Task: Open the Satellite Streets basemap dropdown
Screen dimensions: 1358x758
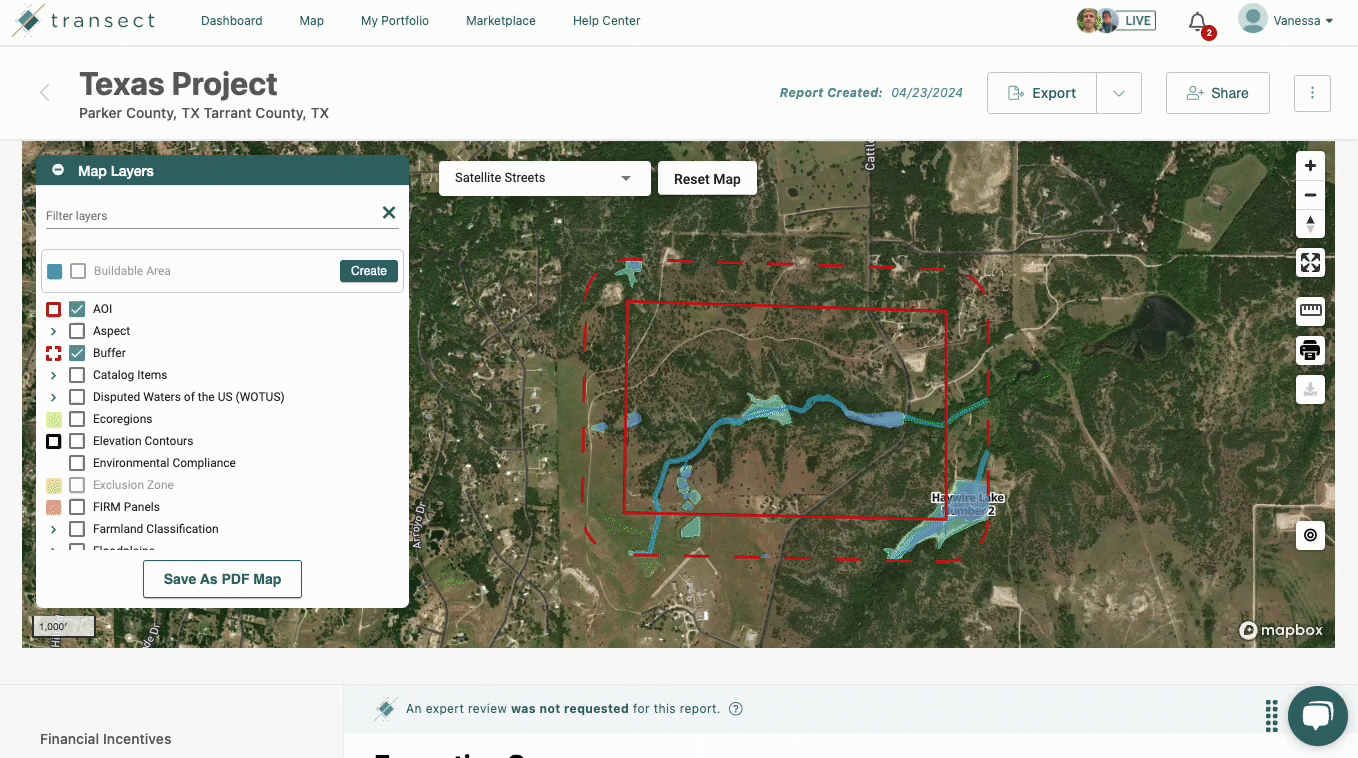Action: point(544,178)
